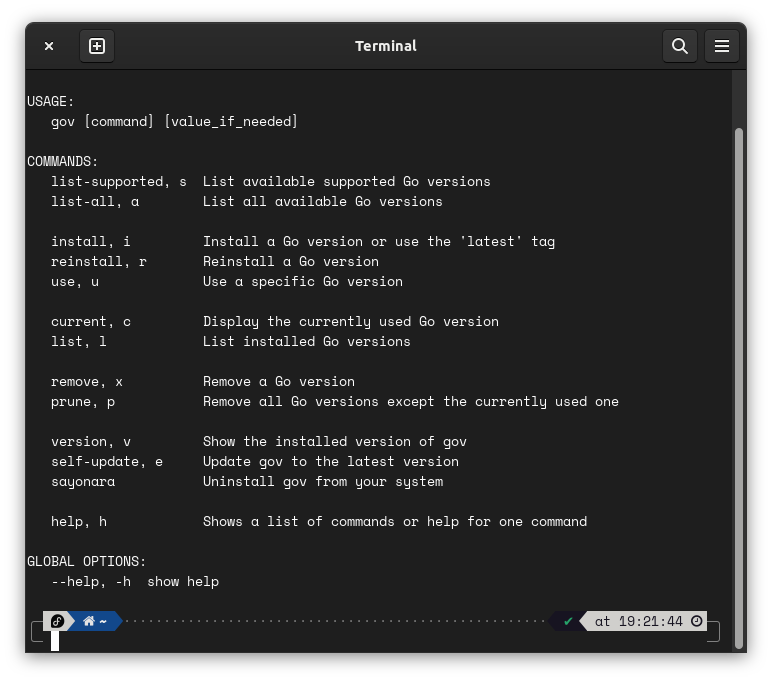Open the hamburger main menu
Screen dimensions: 772x681
coord(722,46)
